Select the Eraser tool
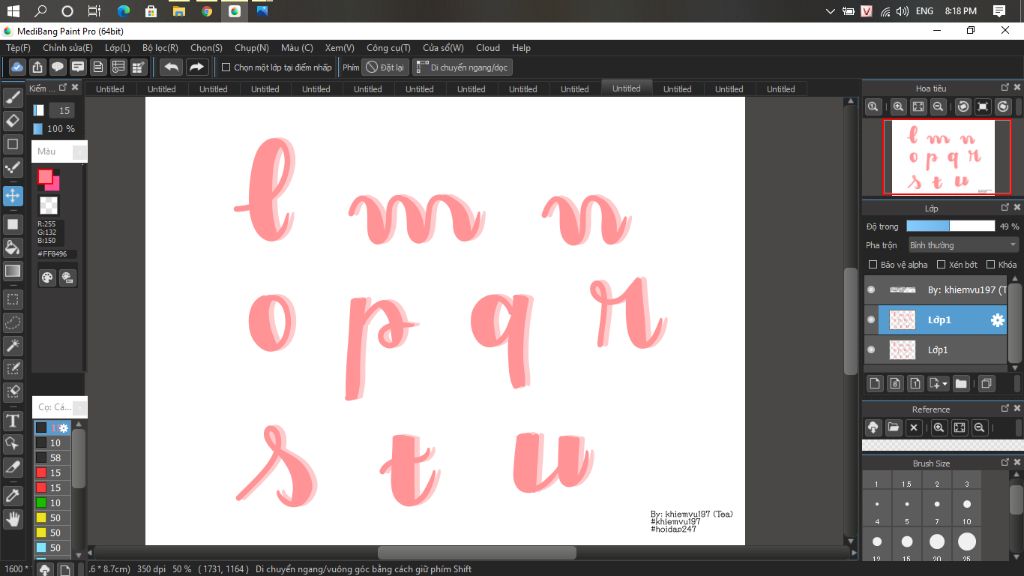Image resolution: width=1024 pixels, height=576 pixels. point(13,121)
